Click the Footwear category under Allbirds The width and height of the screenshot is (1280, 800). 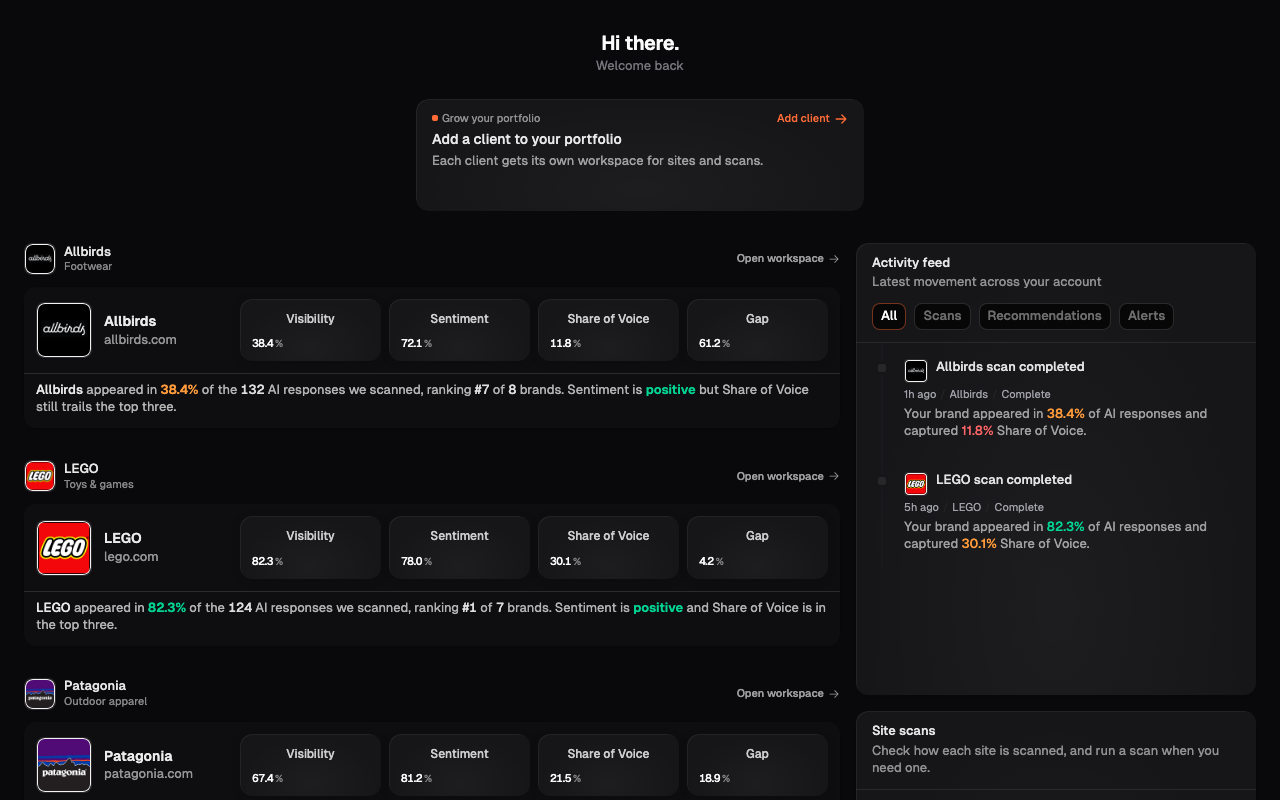pyautogui.click(x=88, y=267)
